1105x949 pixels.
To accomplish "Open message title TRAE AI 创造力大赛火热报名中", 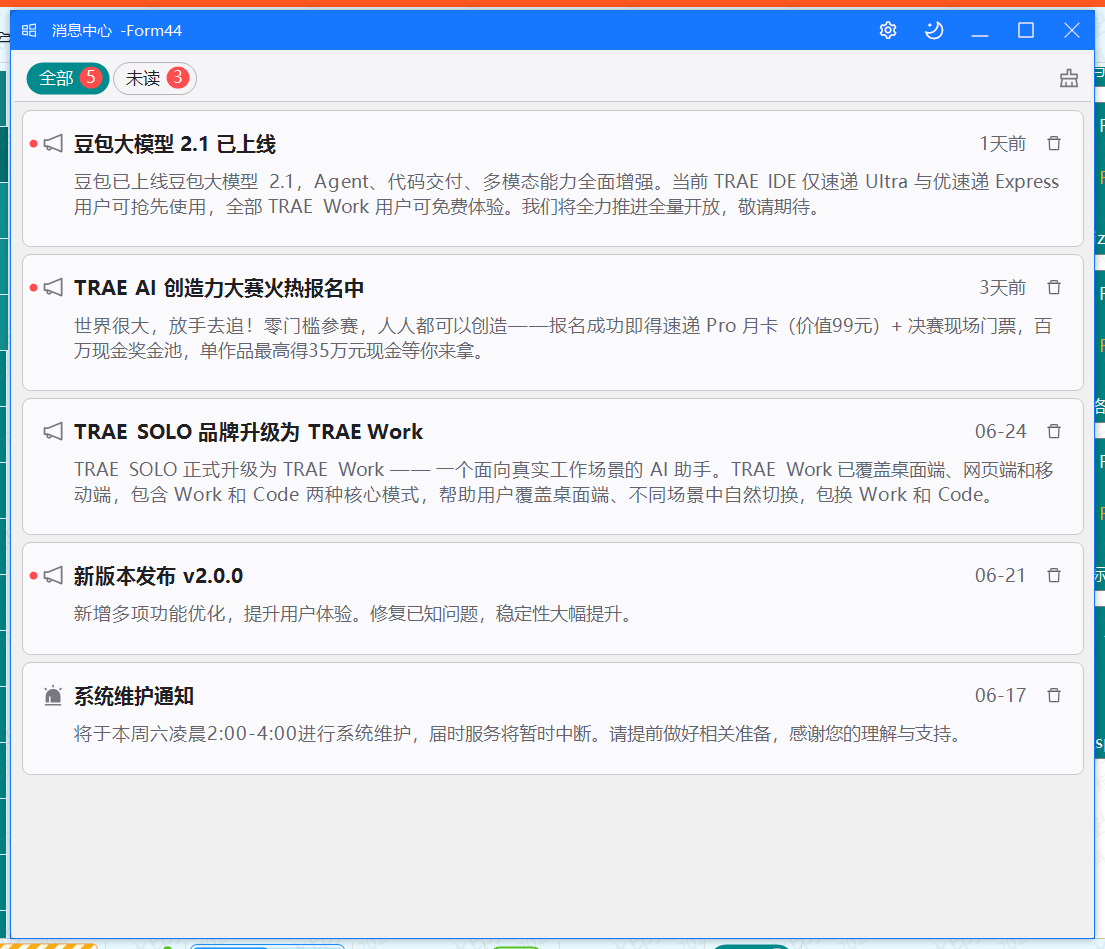I will [219, 288].
